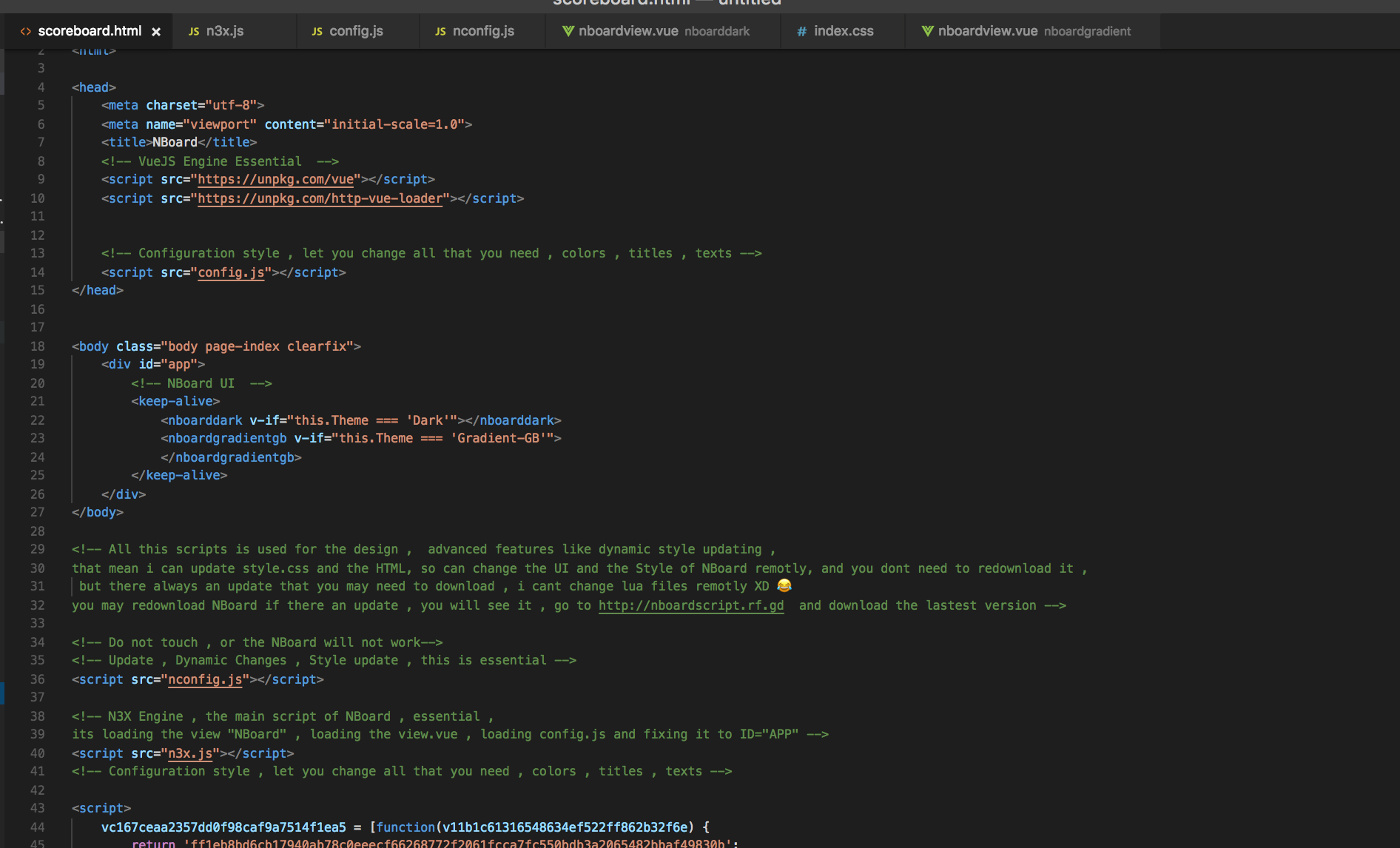Click the opening script tag on line 43
Image resolution: width=1400 pixels, height=848 pixels.
point(101,808)
